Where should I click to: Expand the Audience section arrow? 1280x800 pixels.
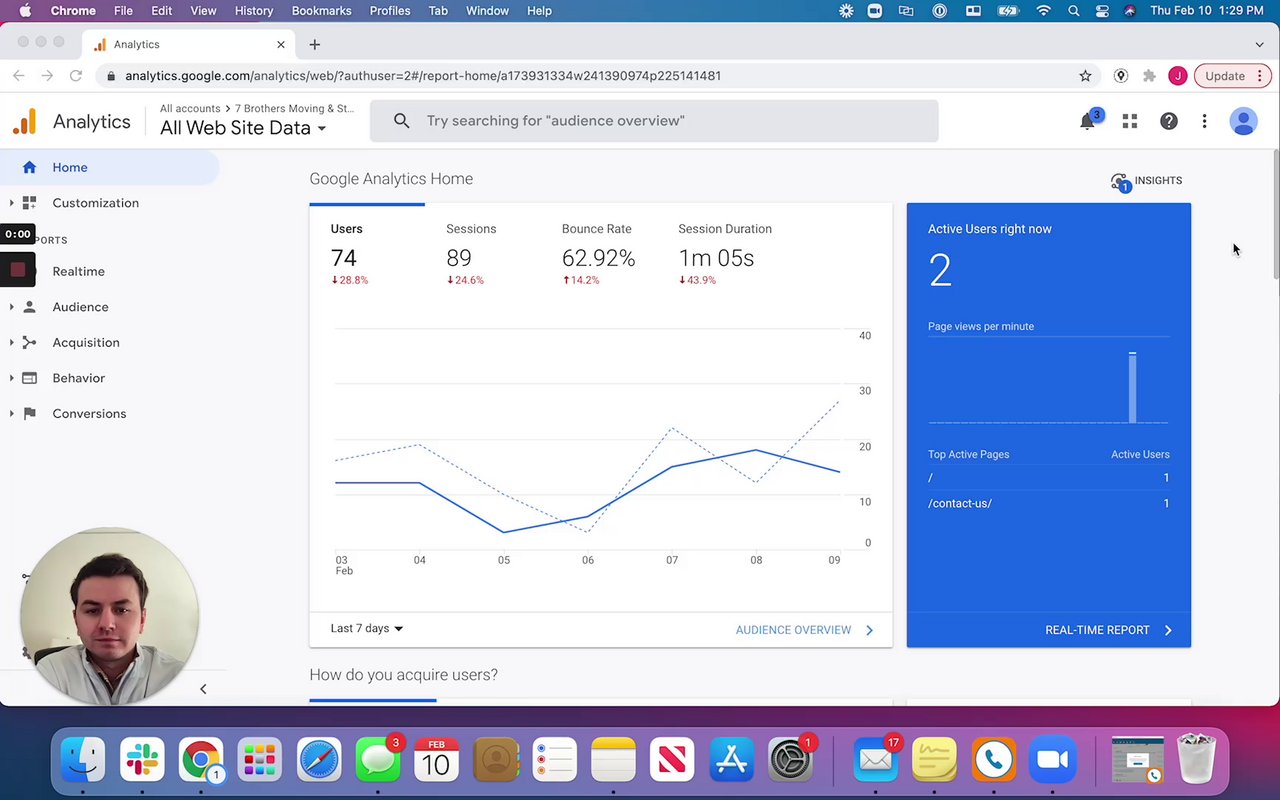11,307
